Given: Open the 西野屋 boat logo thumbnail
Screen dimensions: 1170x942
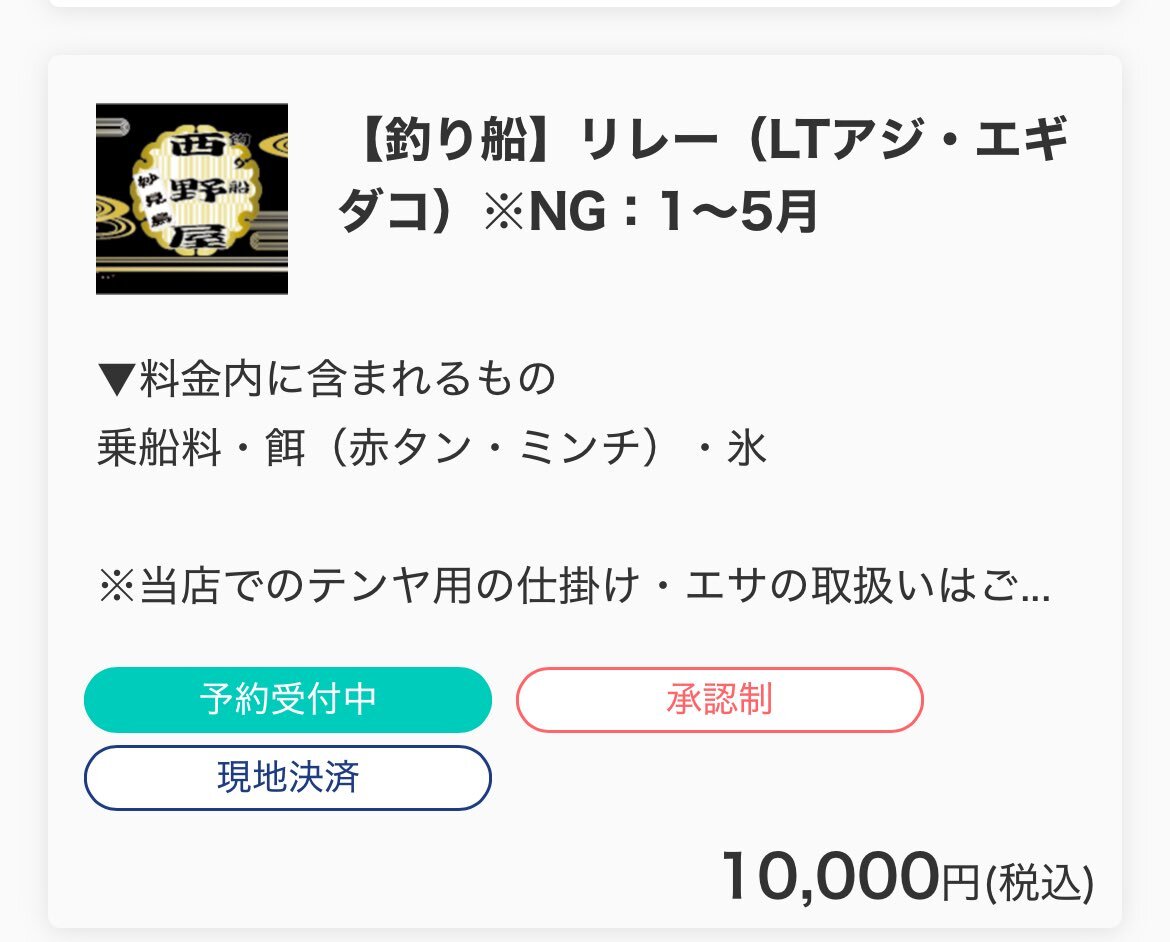Looking at the screenshot, I should coord(192,199).
